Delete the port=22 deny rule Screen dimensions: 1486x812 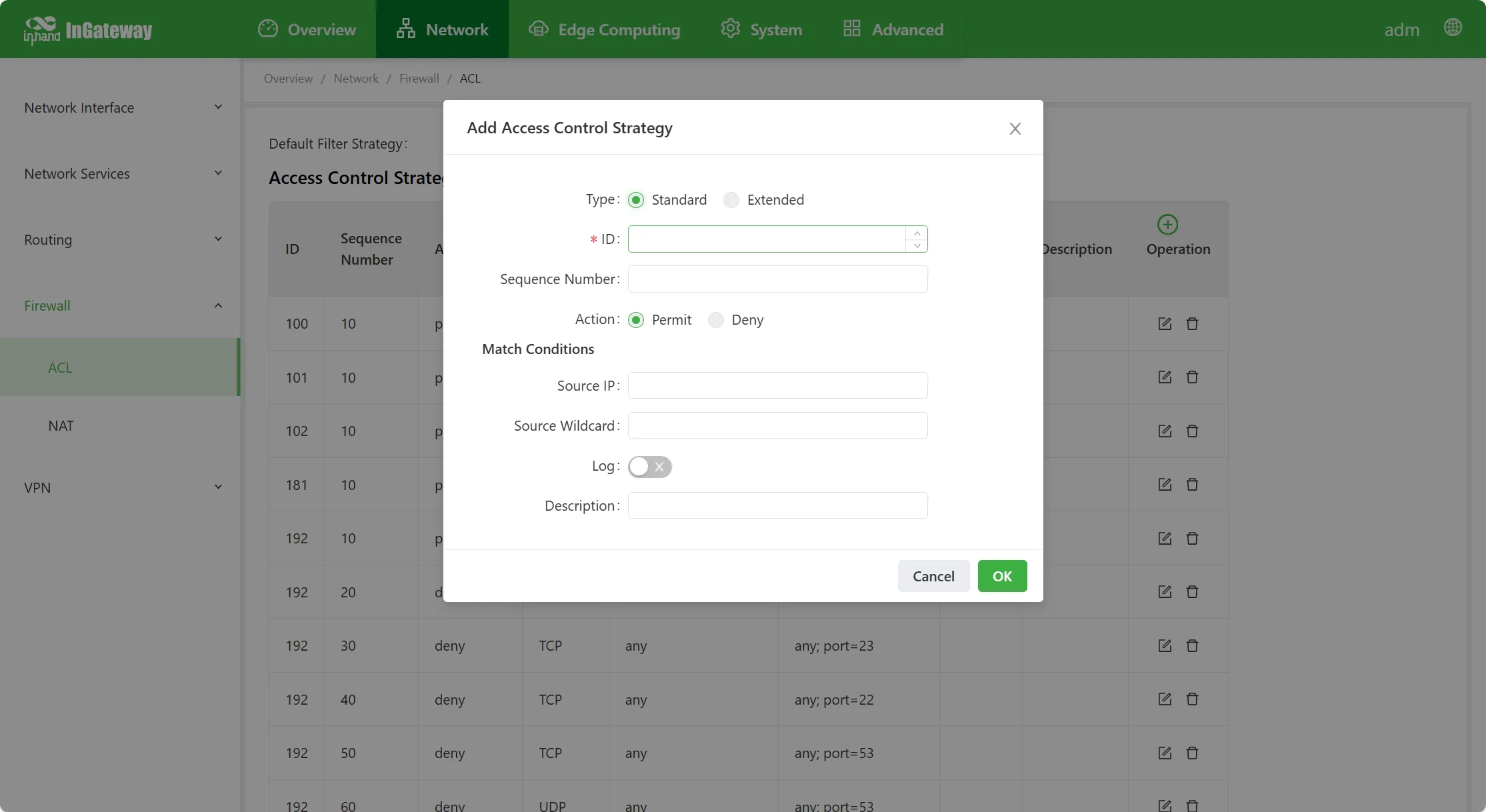click(1193, 699)
